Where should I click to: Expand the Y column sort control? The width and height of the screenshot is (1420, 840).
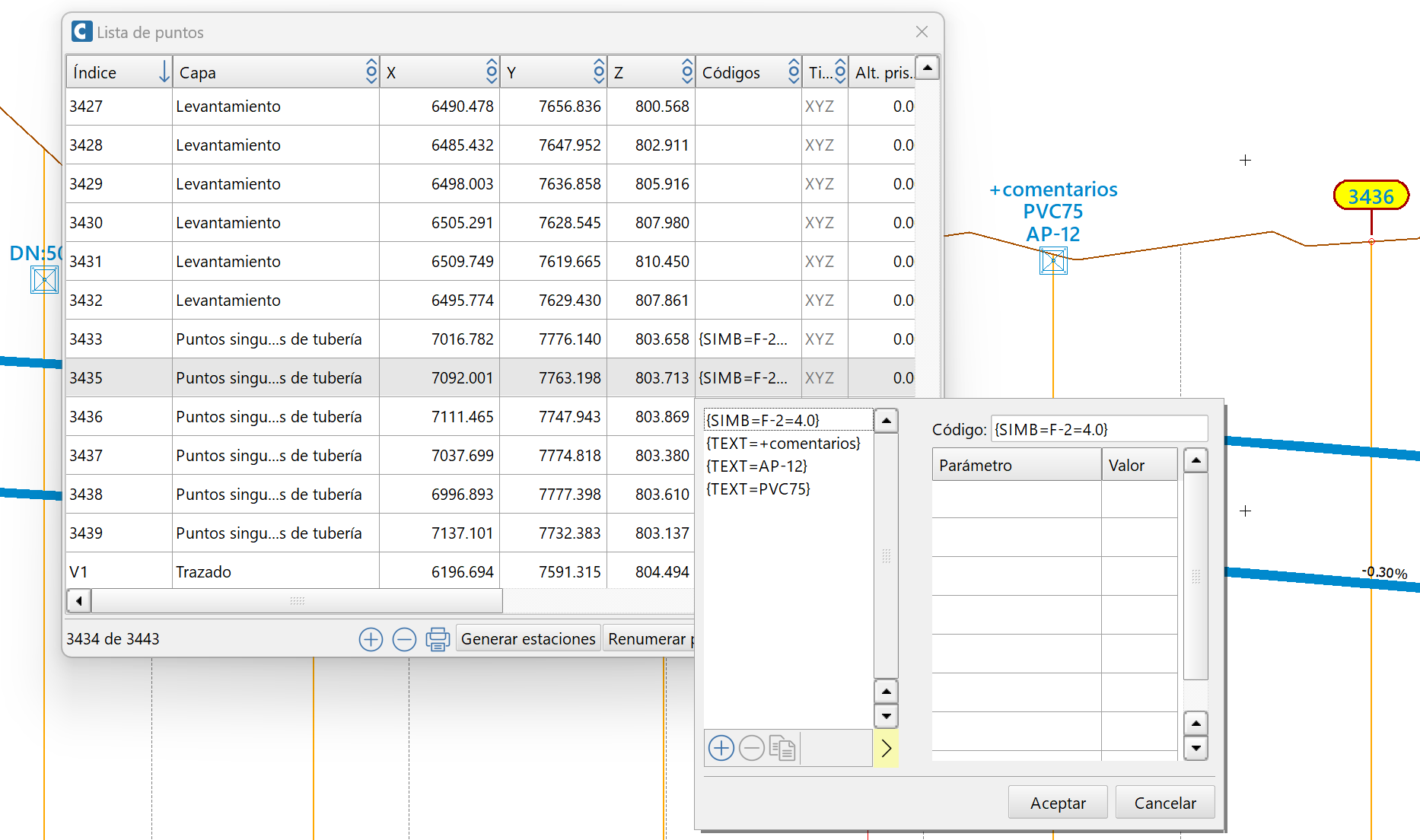pos(598,71)
